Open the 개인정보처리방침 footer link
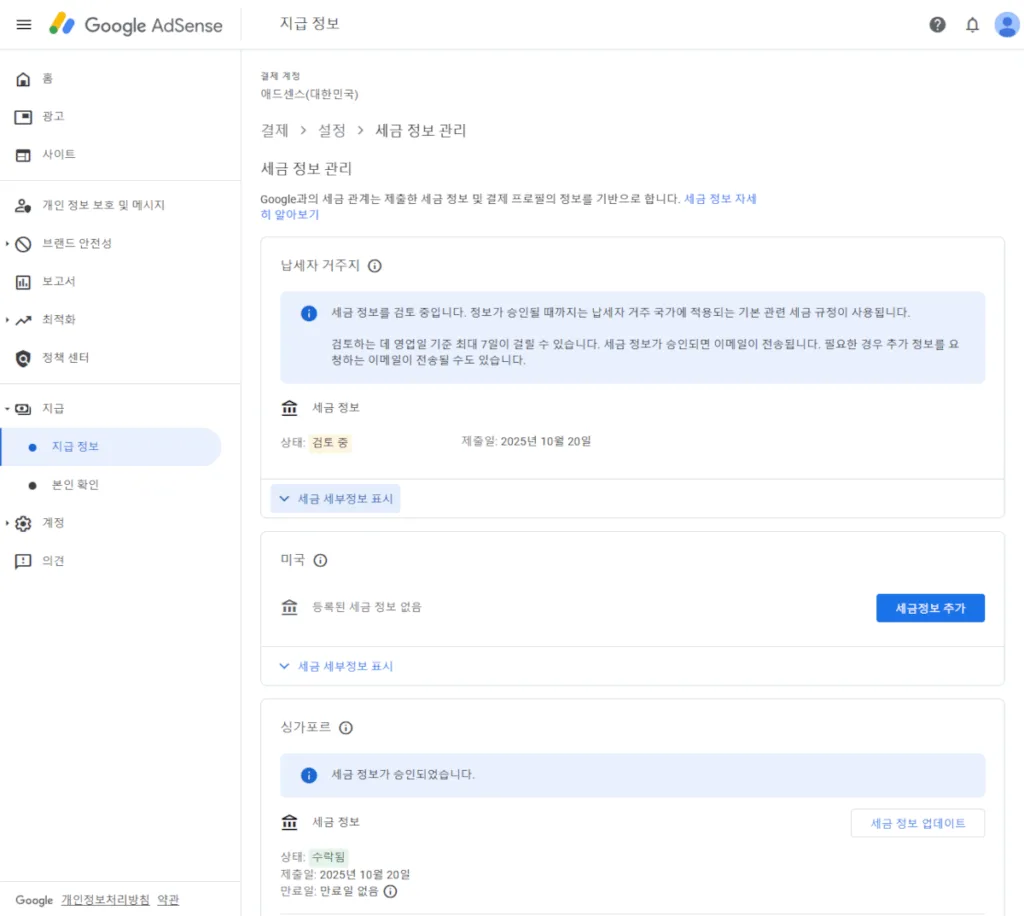The image size is (1024, 916). (105, 900)
